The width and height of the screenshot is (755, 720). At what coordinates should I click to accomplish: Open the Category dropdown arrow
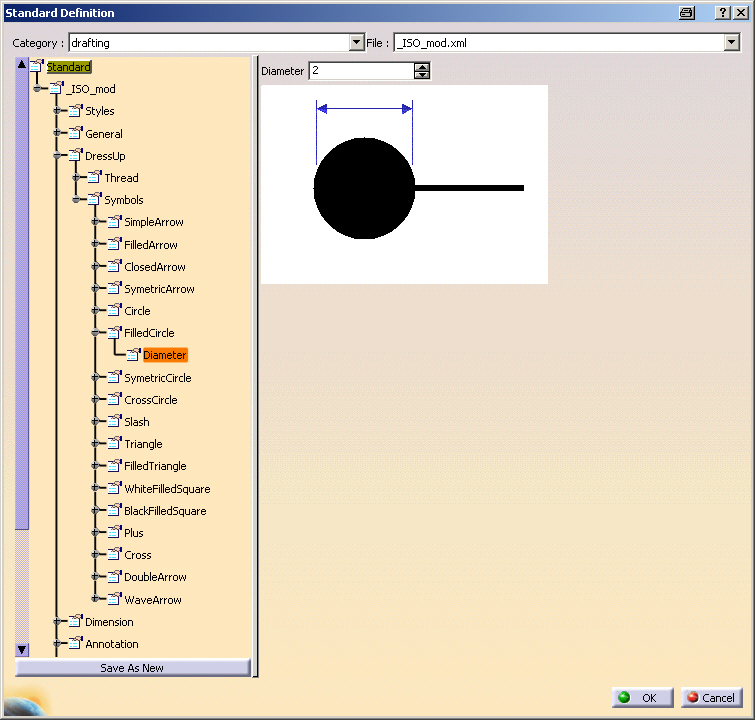pyautogui.click(x=356, y=43)
